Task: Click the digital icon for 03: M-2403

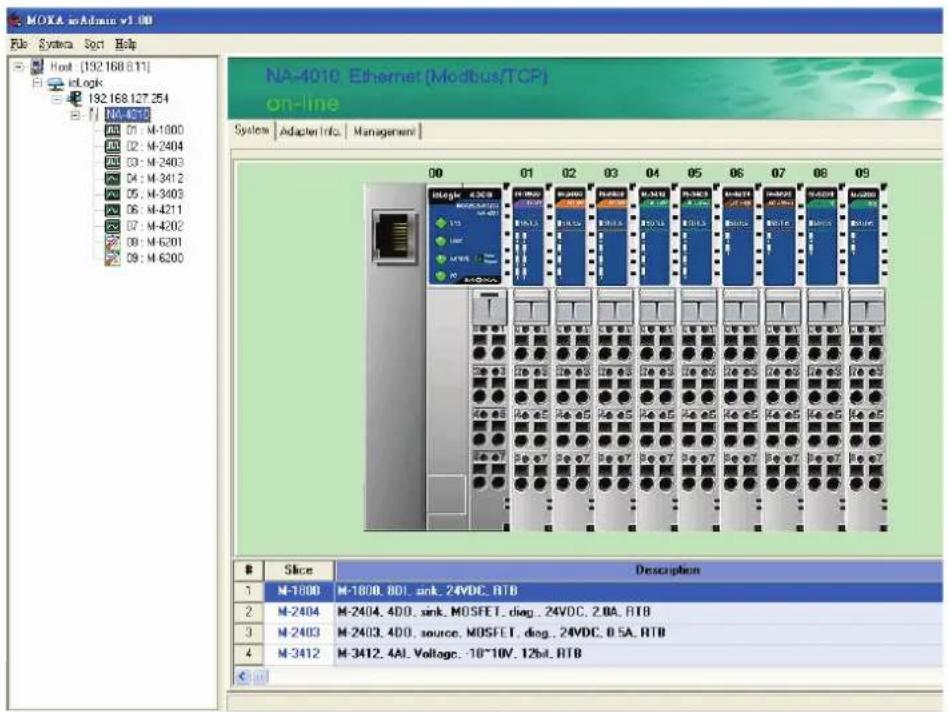Action: [x=112, y=162]
